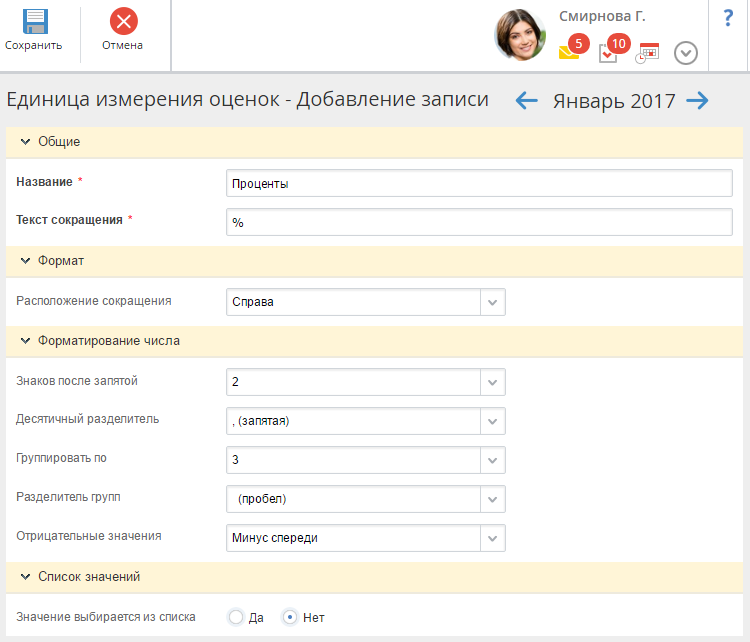Select the 'Нет' radio button
750x642 pixels.
(290, 617)
